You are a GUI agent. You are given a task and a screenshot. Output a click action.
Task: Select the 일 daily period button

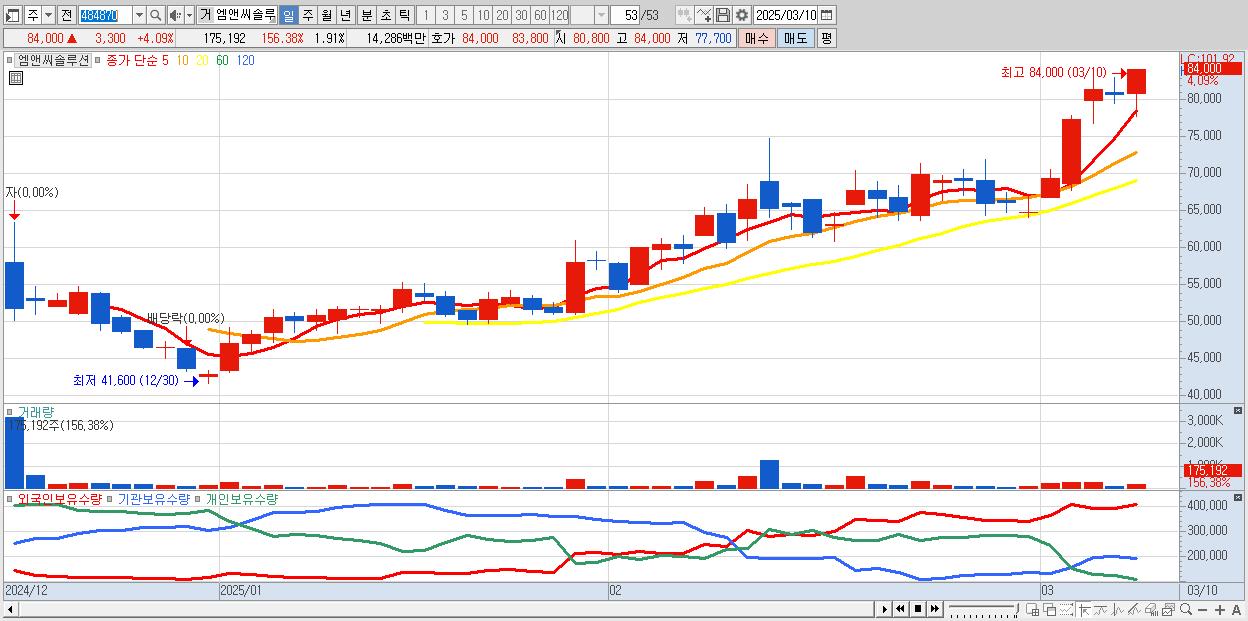[288, 15]
